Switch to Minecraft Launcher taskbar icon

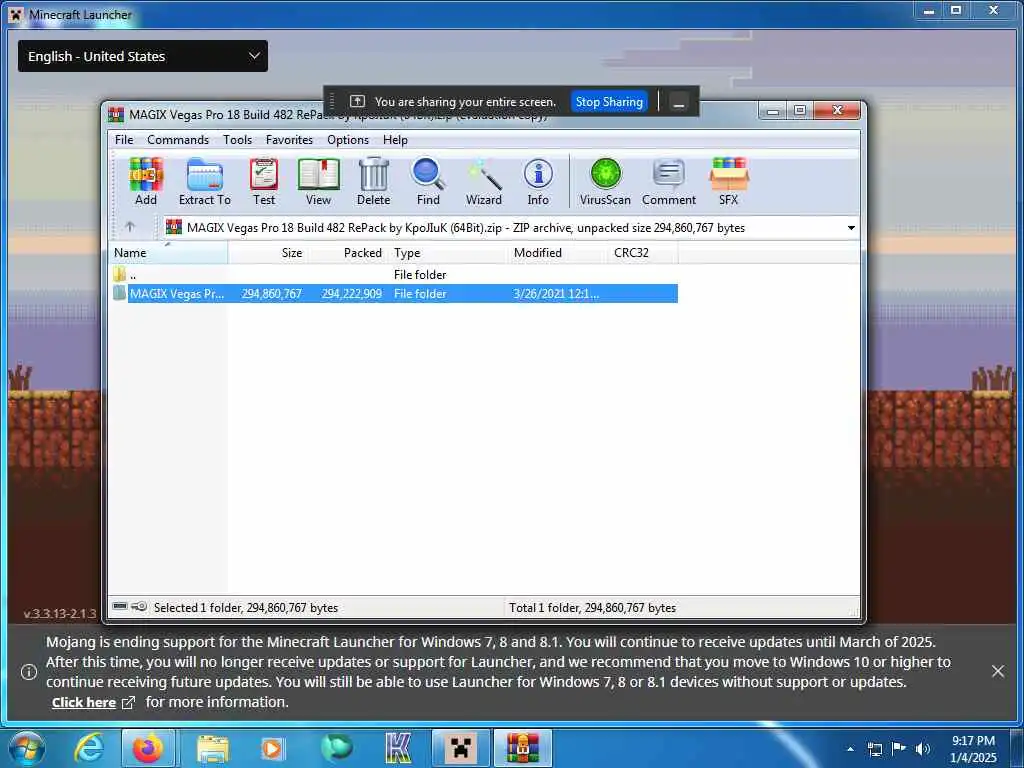461,748
